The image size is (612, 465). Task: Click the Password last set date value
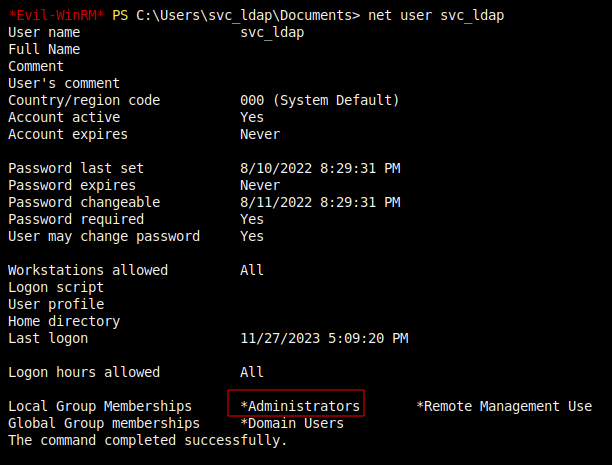click(320, 168)
